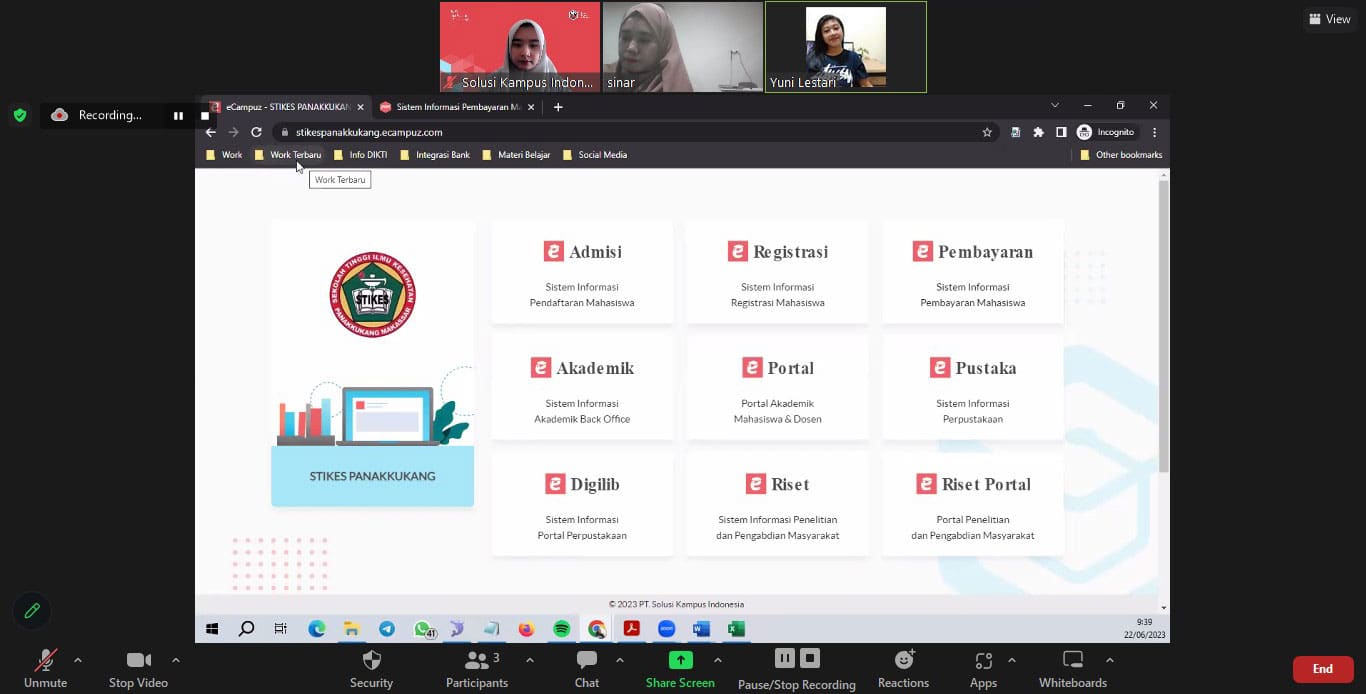This screenshot has width=1366, height=694.
Task: Open the Info DIKTI bookmark folder
Action: 361,155
